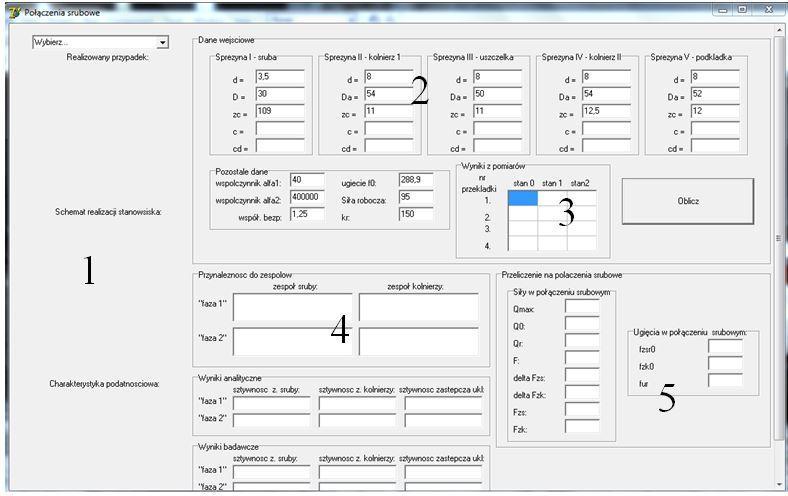Click the d field in Sprezyna II - kolnierz 1

point(388,77)
